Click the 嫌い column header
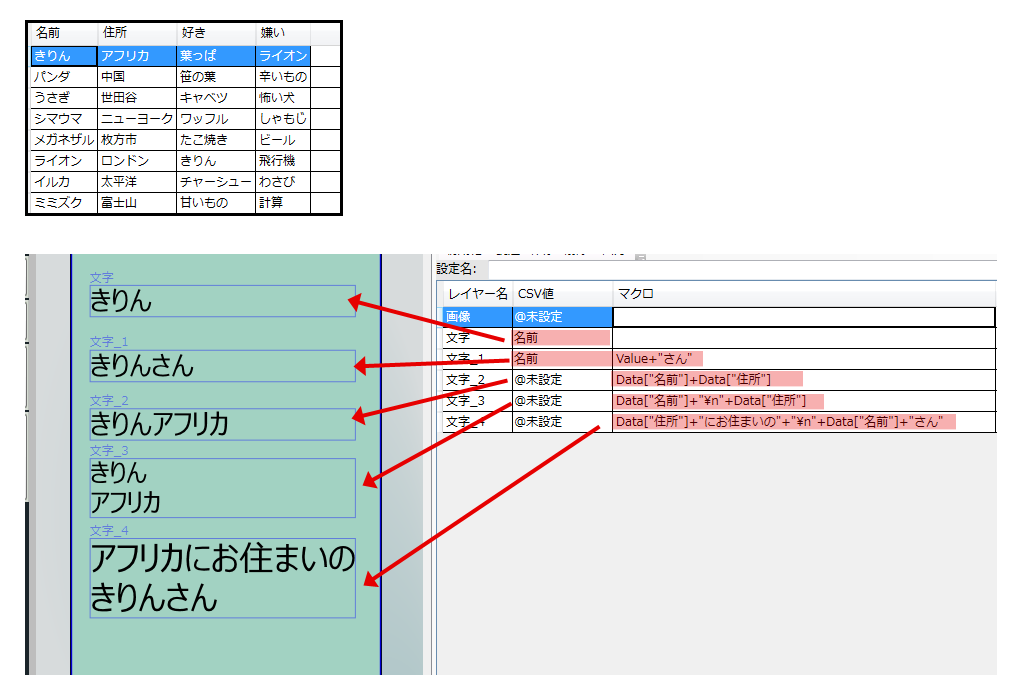This screenshot has height=675, width=1023. [282, 33]
